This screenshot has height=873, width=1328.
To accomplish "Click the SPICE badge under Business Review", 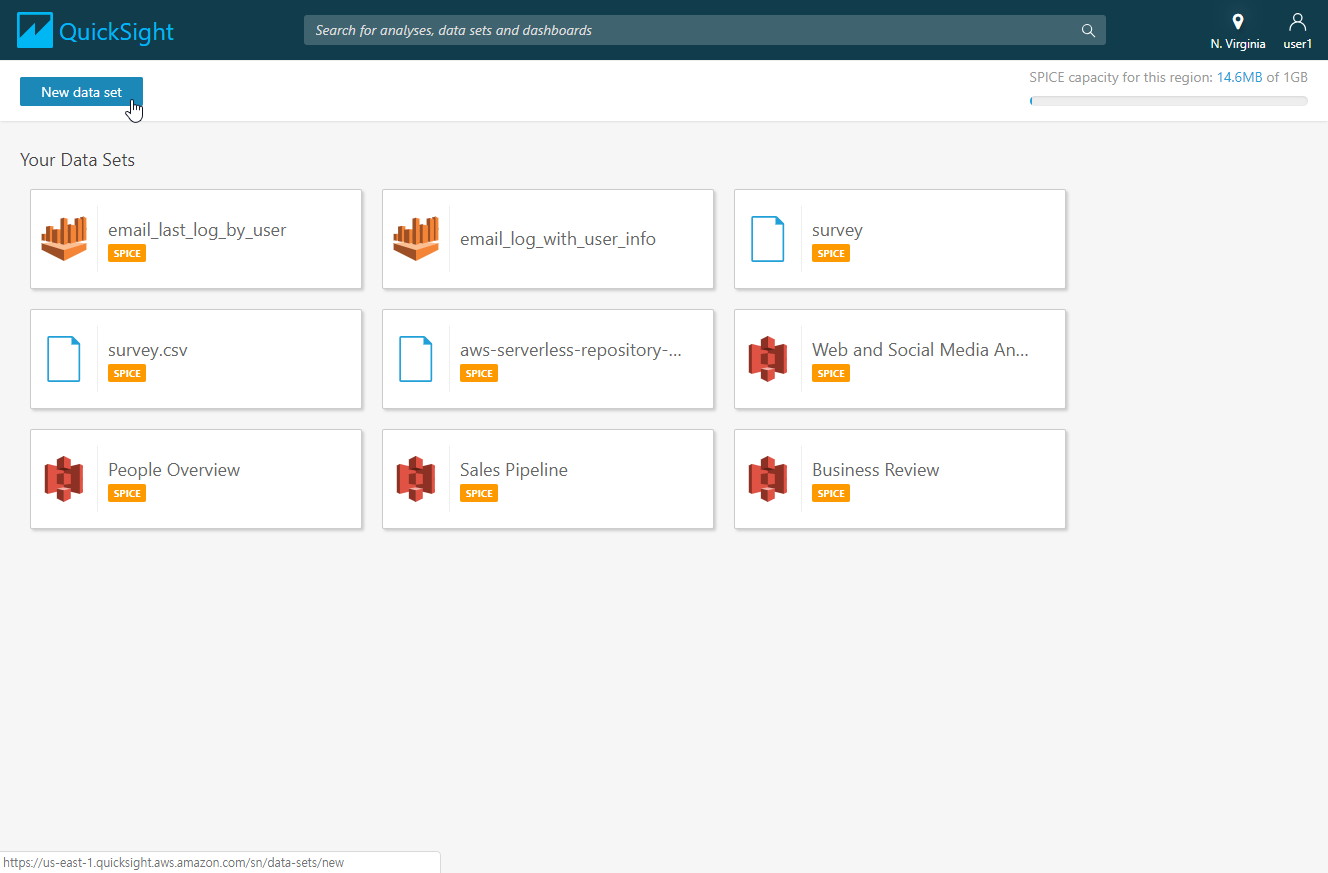I will click(831, 494).
